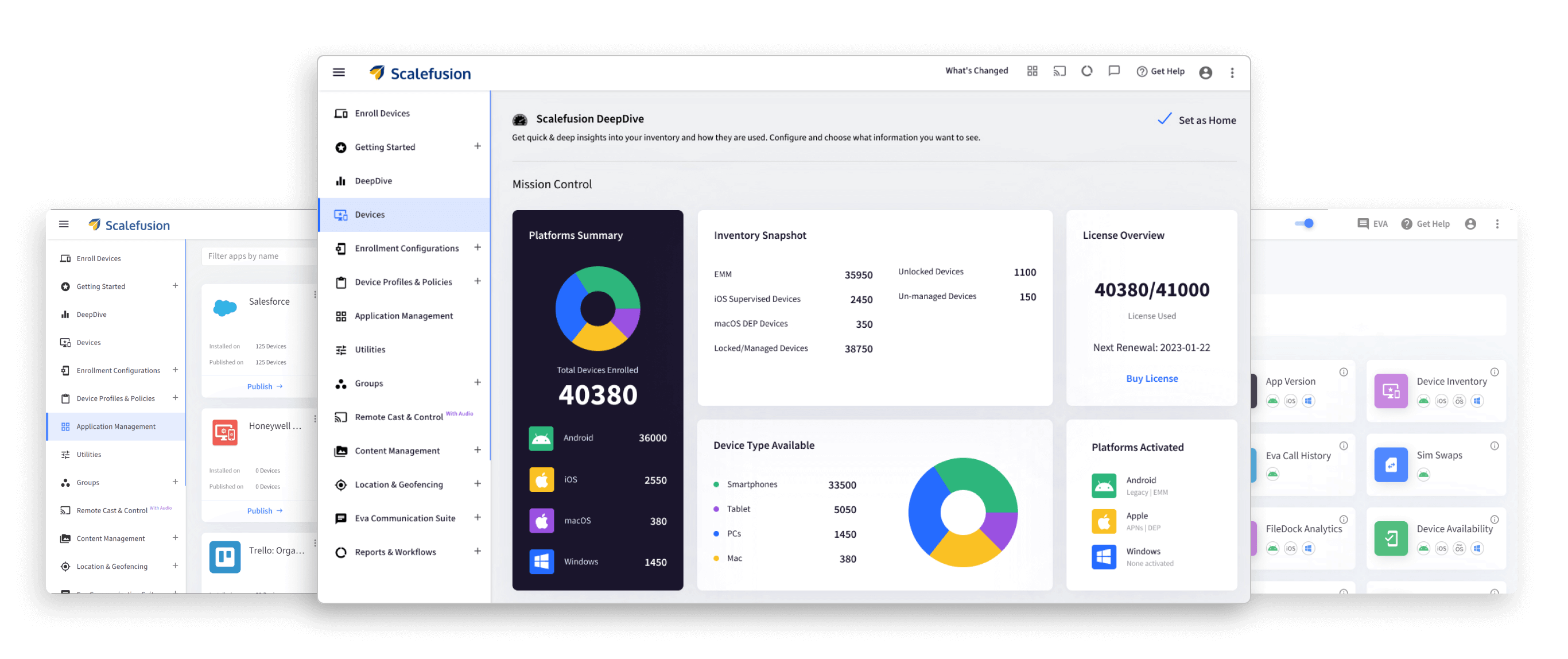The width and height of the screenshot is (1568, 659).
Task: Click the Eva Communication Suite icon
Action: coord(341,518)
